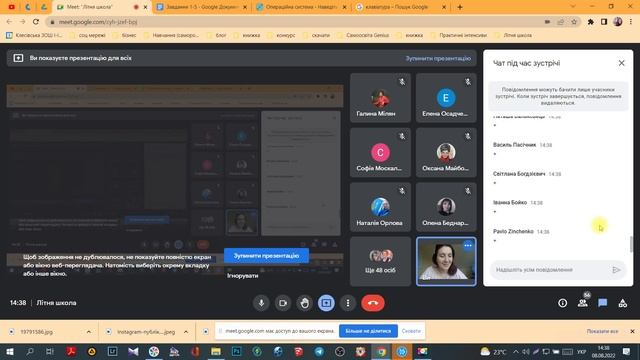Switch to pinned Google Drive tab

click(x=43, y=7)
